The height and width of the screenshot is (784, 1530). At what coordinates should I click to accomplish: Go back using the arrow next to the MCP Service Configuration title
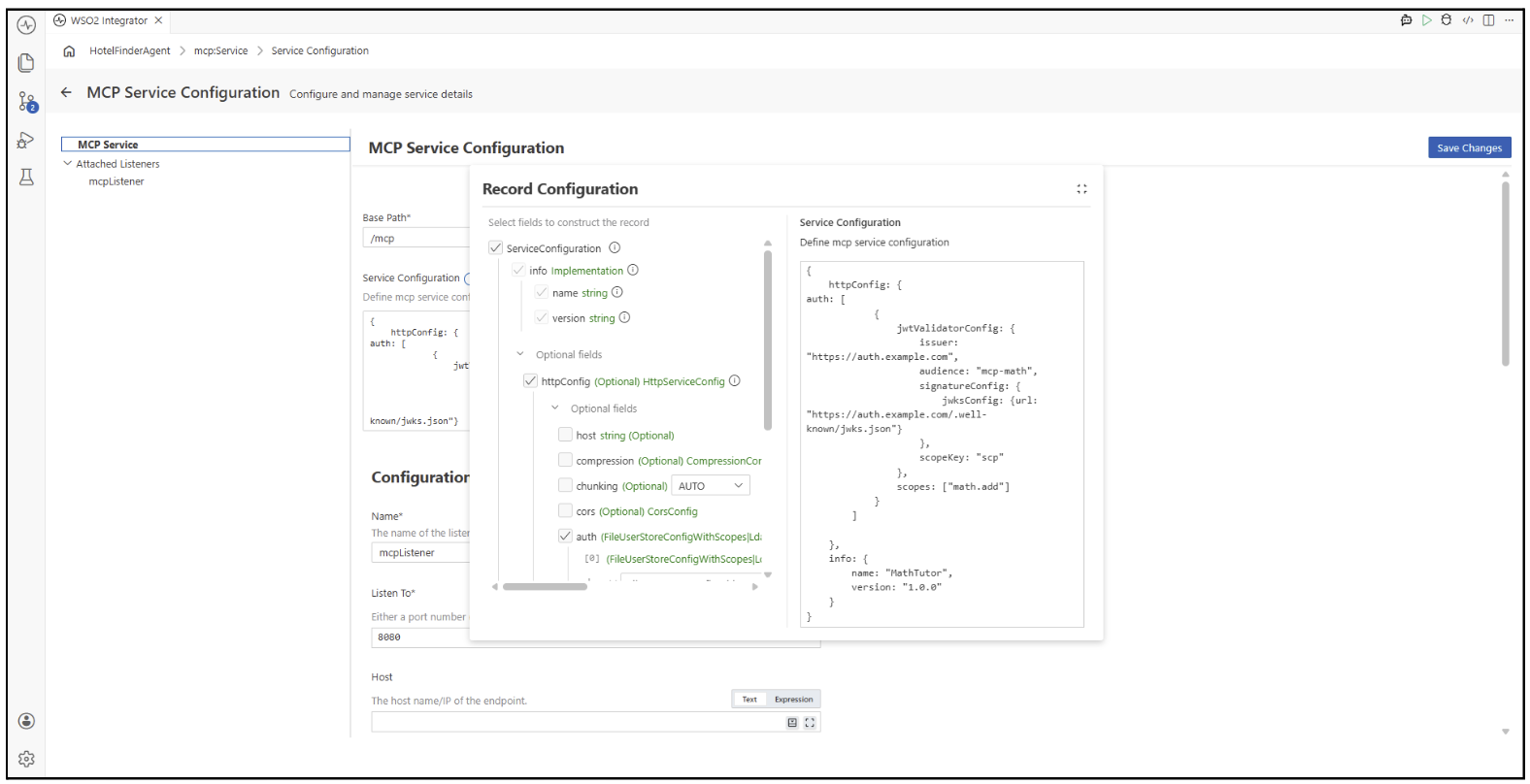(66, 92)
